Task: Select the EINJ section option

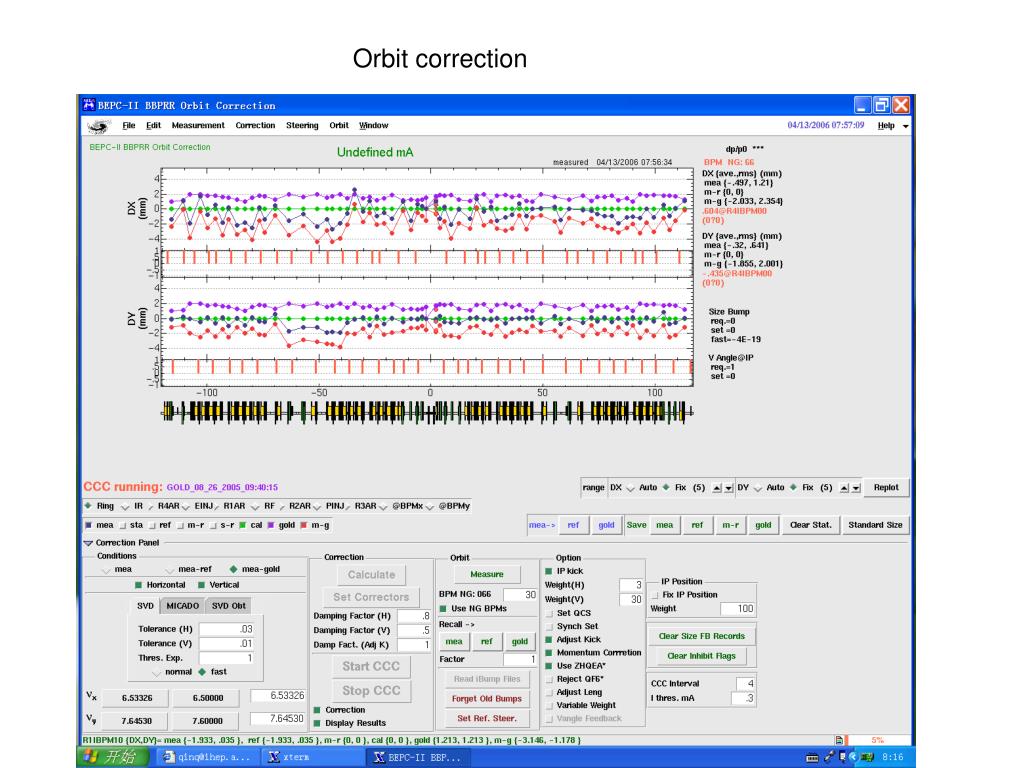Action: click(186, 507)
